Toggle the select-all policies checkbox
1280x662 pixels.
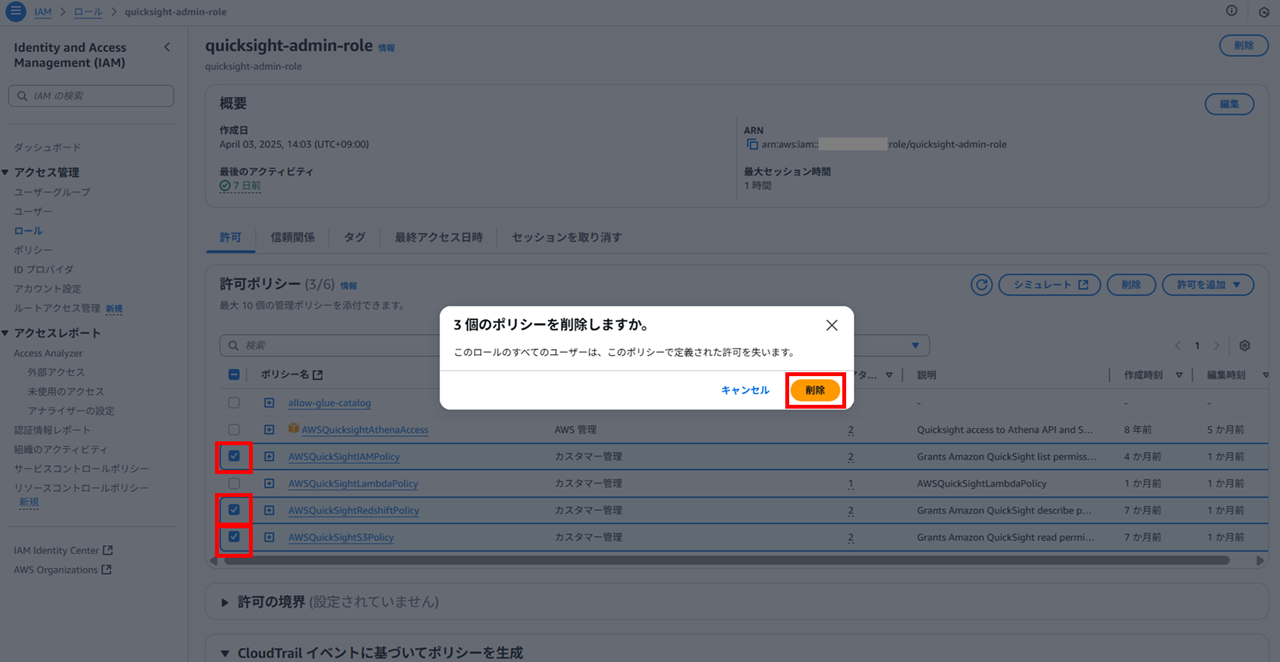234,375
